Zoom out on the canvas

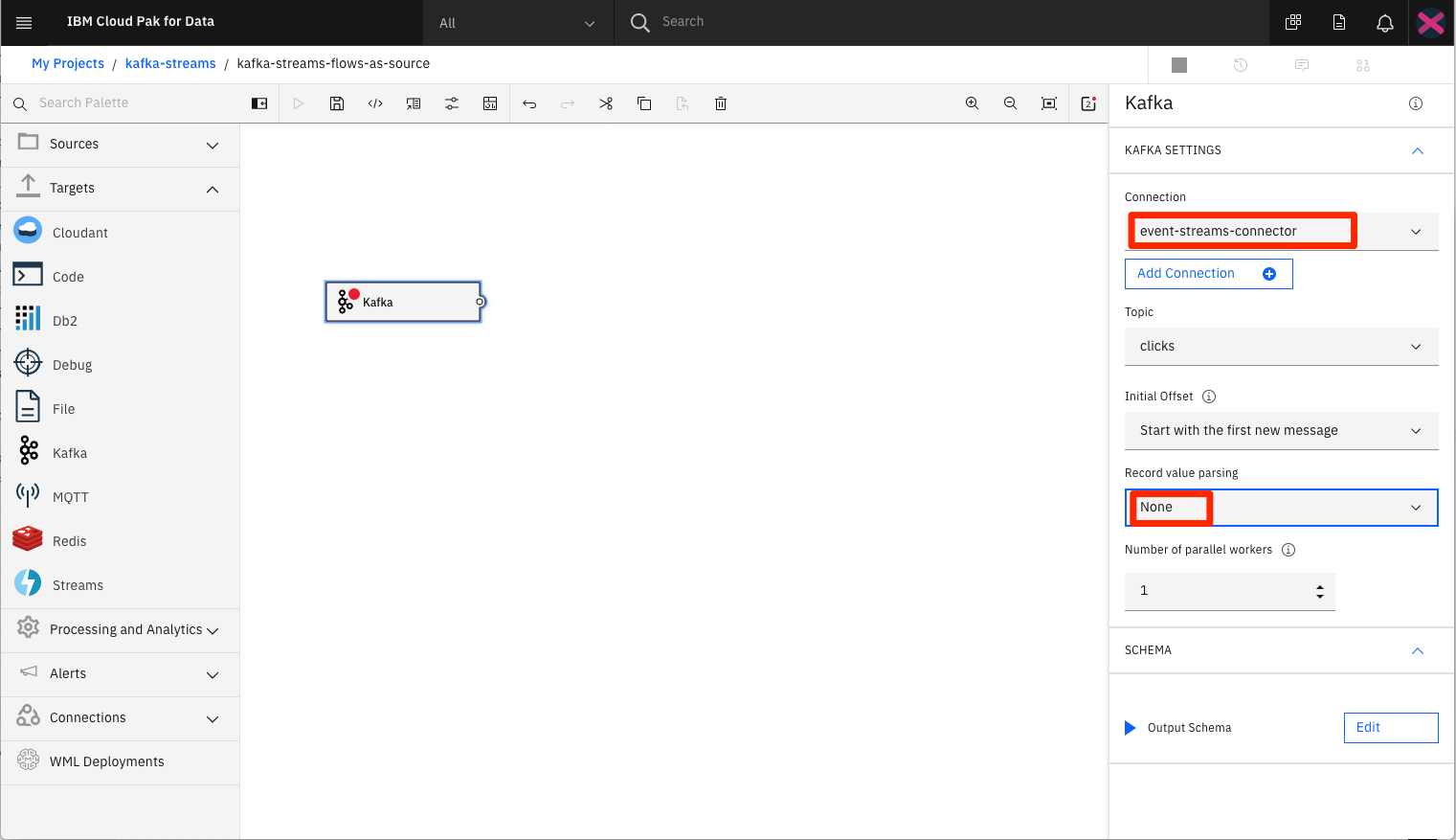coord(1010,103)
